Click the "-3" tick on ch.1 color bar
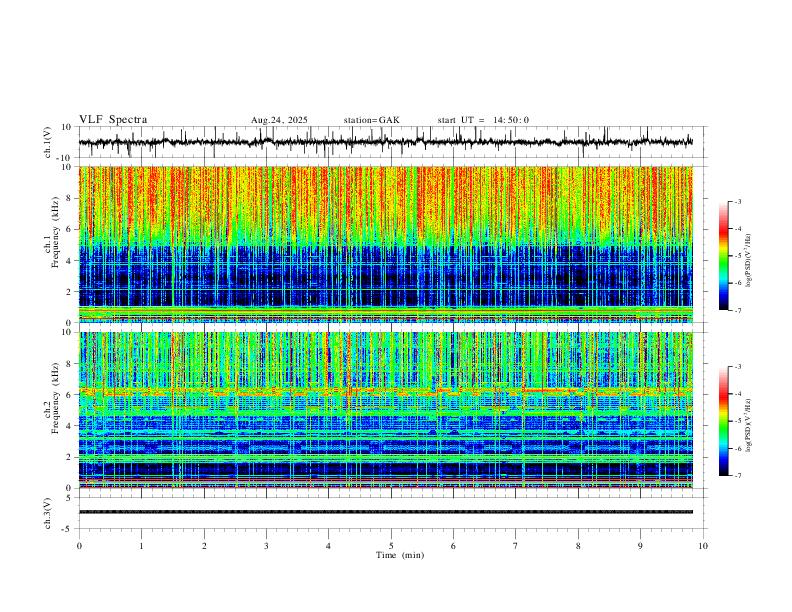Image resolution: width=792 pixels, height=612 pixels. (737, 201)
